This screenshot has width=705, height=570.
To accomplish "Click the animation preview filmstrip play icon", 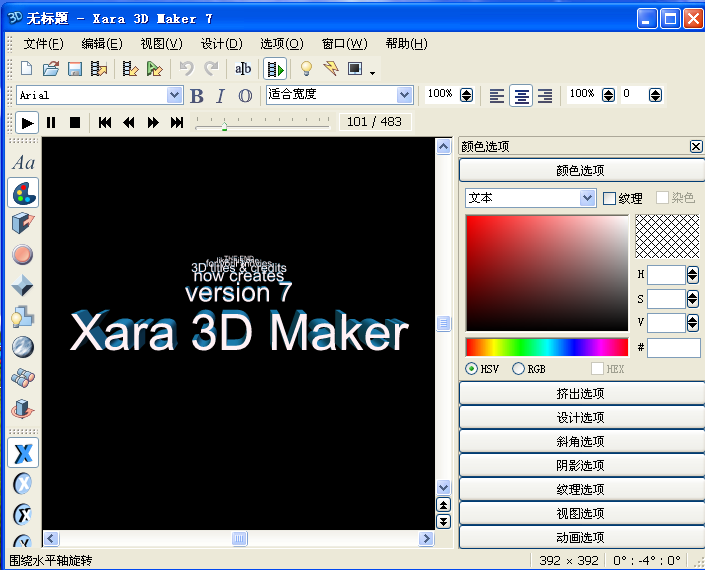I will (275, 69).
